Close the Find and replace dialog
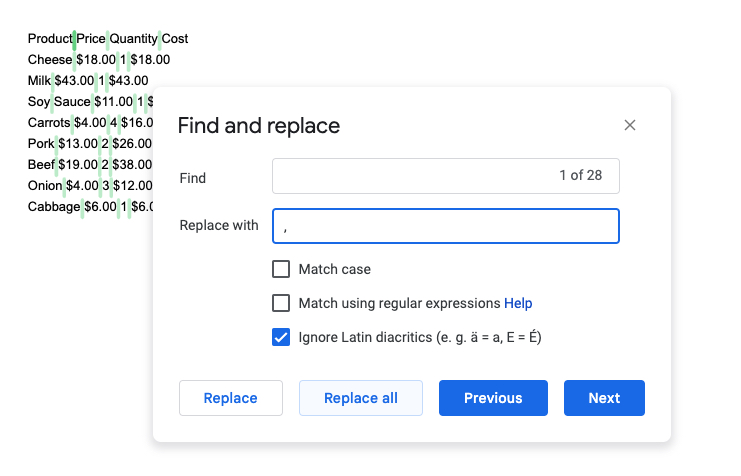The width and height of the screenshot is (741, 476). [x=630, y=125]
